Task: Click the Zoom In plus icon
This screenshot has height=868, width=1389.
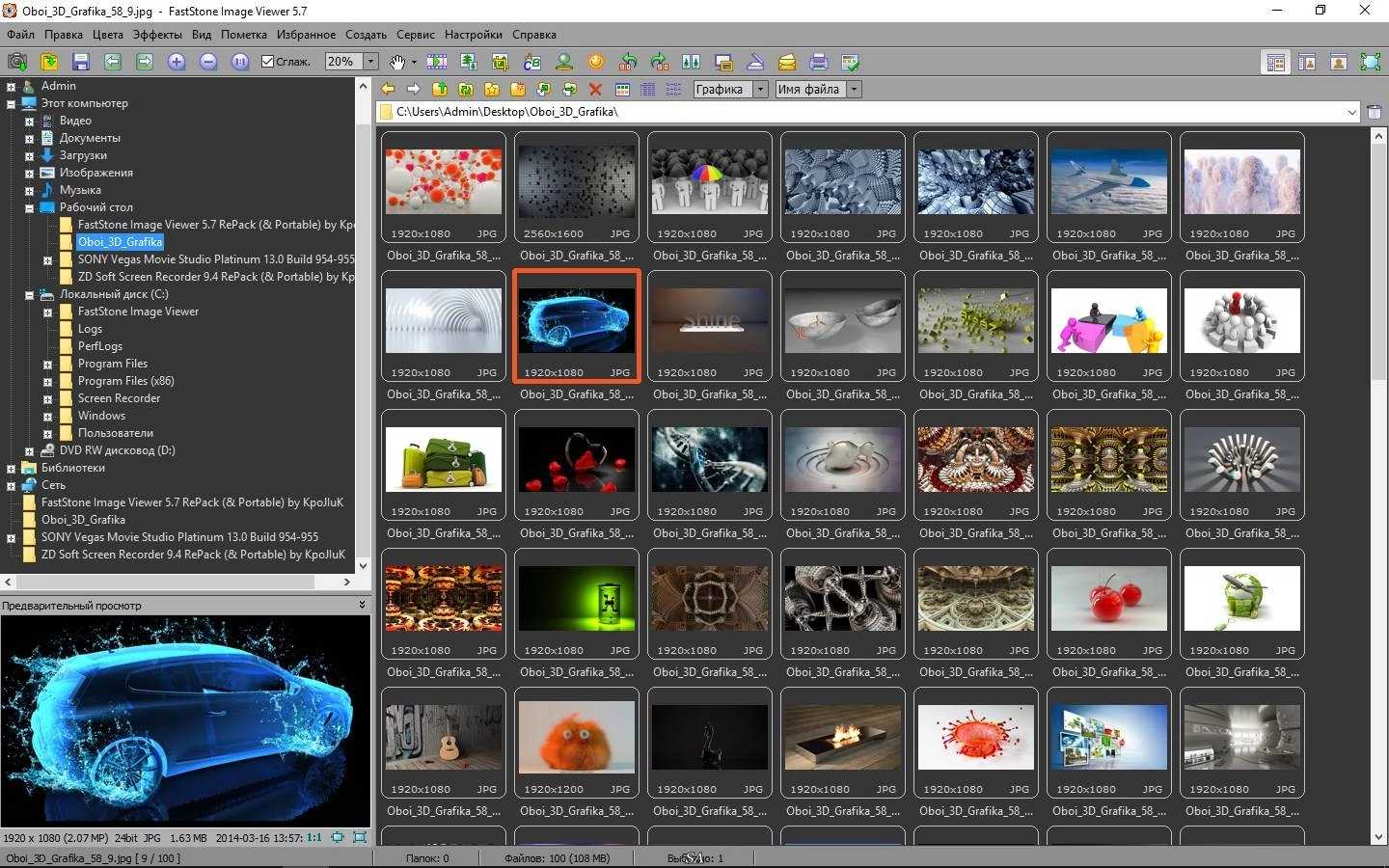Action: click(x=177, y=62)
